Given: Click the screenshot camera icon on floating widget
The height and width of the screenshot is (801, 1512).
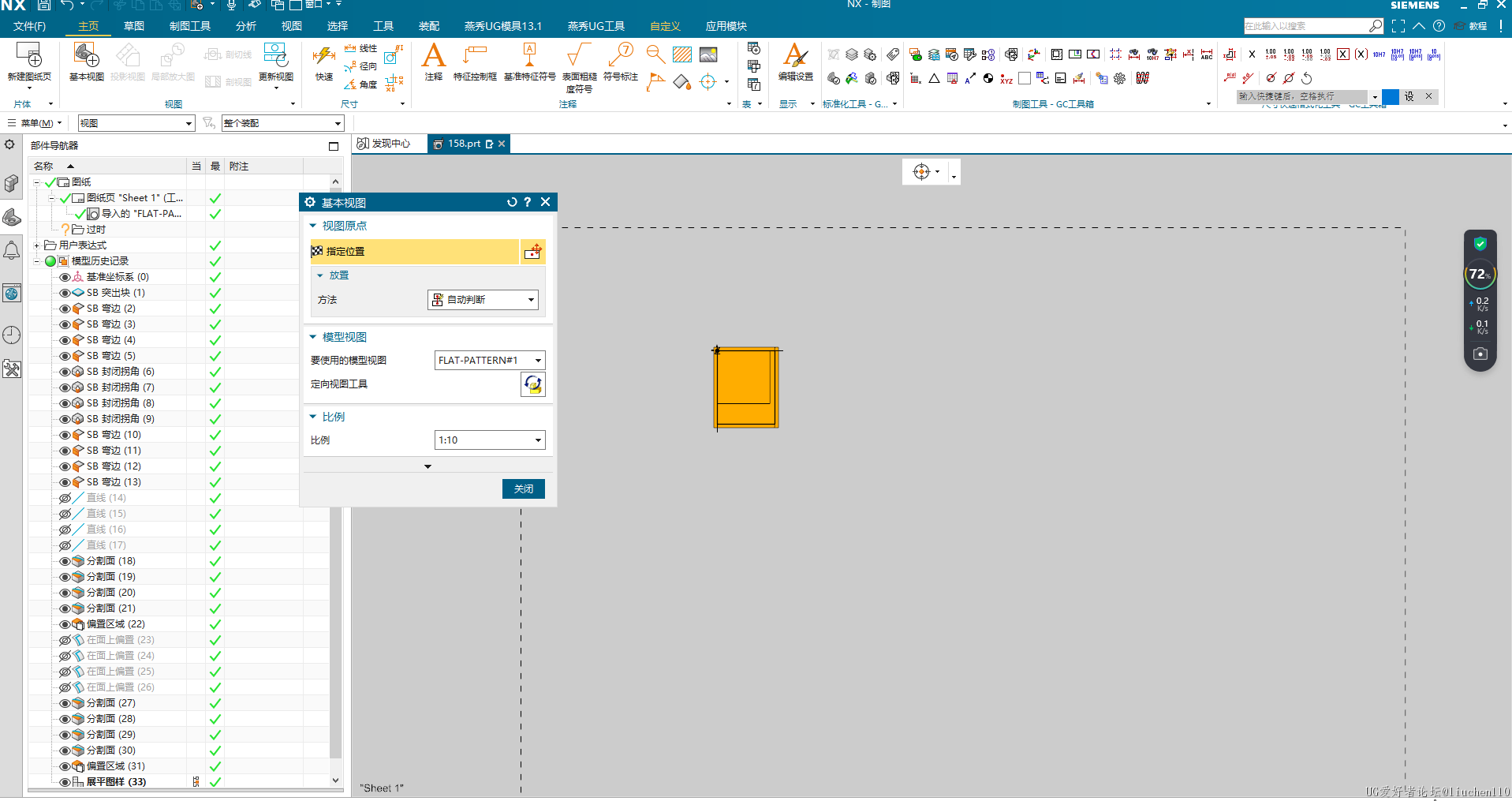Looking at the screenshot, I should (1480, 354).
